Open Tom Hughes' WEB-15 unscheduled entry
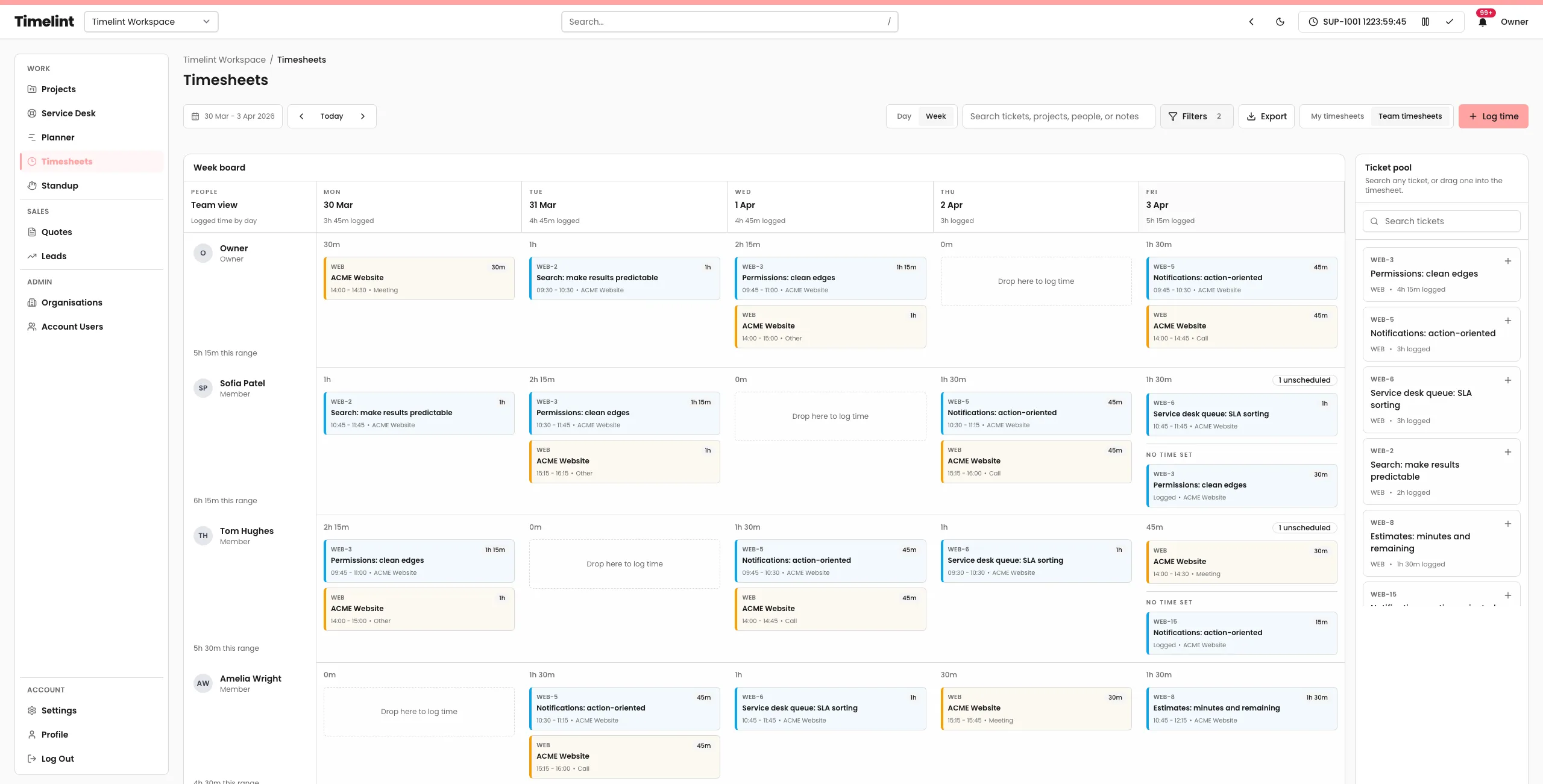 (1242, 633)
